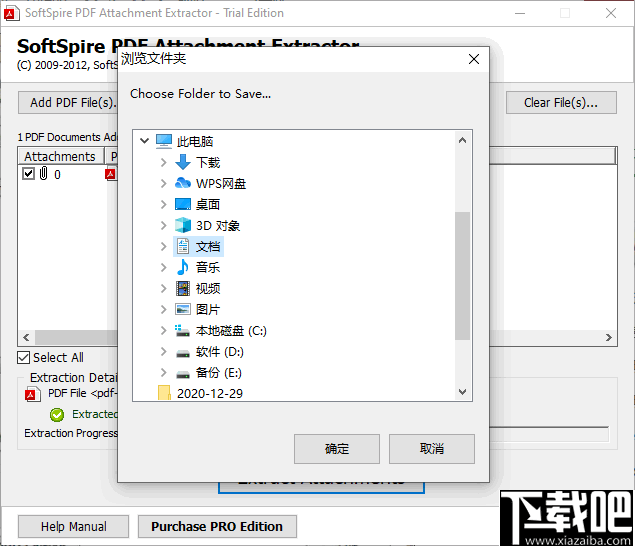This screenshot has height=546, width=635.
Task: Click the Extraction Progress bar
Action: (x=549, y=435)
